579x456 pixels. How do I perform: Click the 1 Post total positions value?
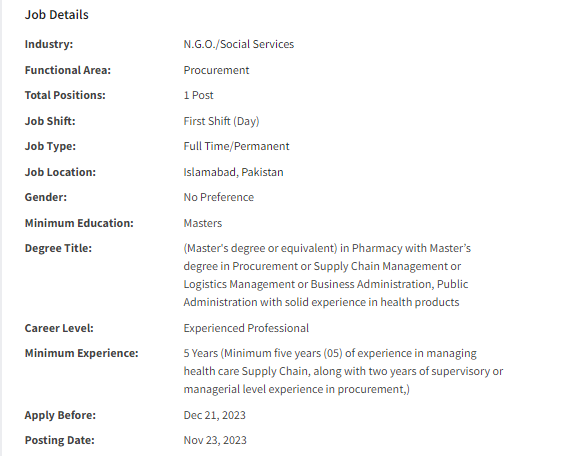click(198, 95)
